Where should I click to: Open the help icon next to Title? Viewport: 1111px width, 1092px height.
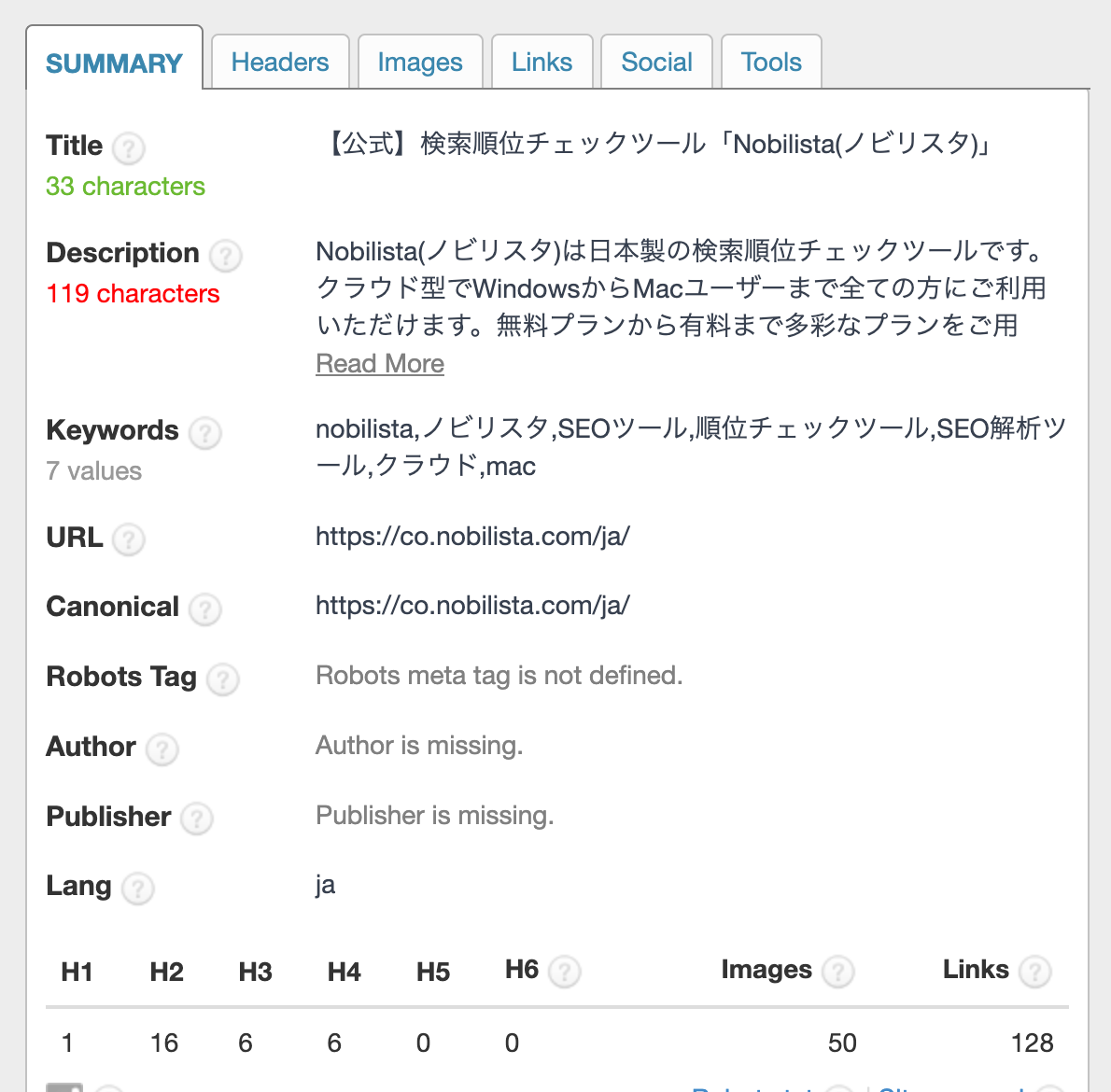click(x=129, y=148)
